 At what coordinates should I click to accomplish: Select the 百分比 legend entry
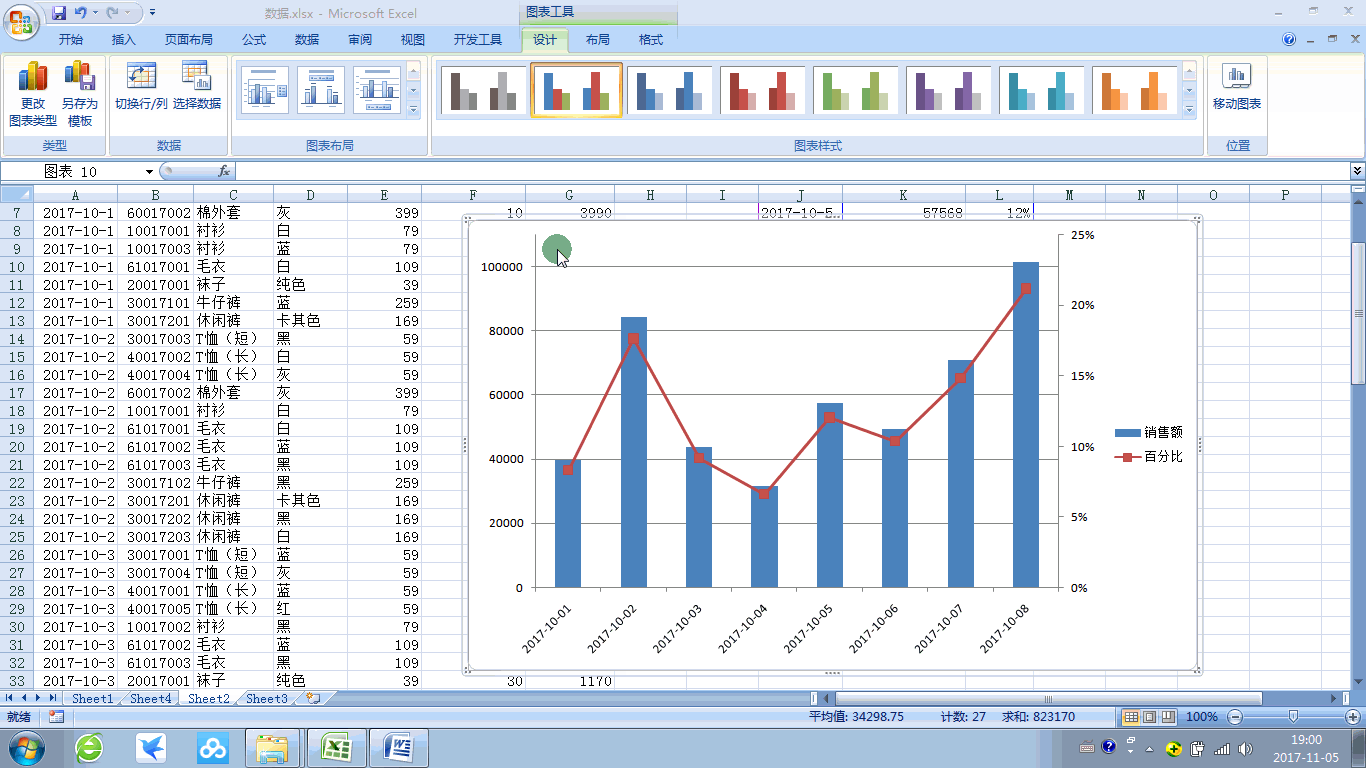(x=1149, y=457)
